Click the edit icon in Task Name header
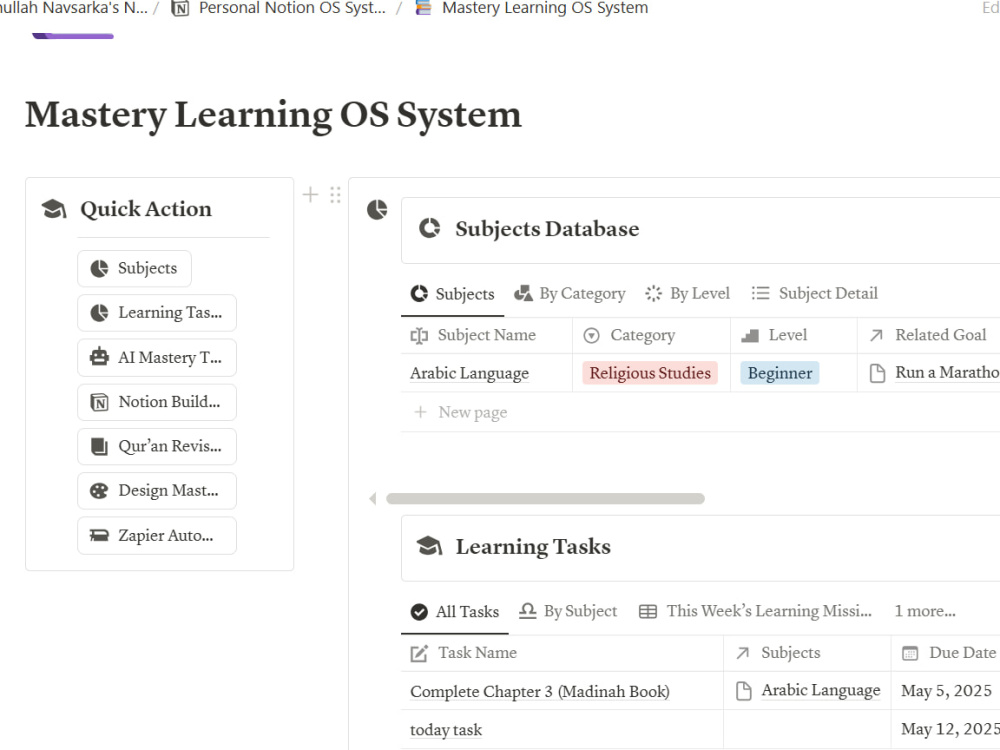The width and height of the screenshot is (1000, 750). [x=419, y=653]
